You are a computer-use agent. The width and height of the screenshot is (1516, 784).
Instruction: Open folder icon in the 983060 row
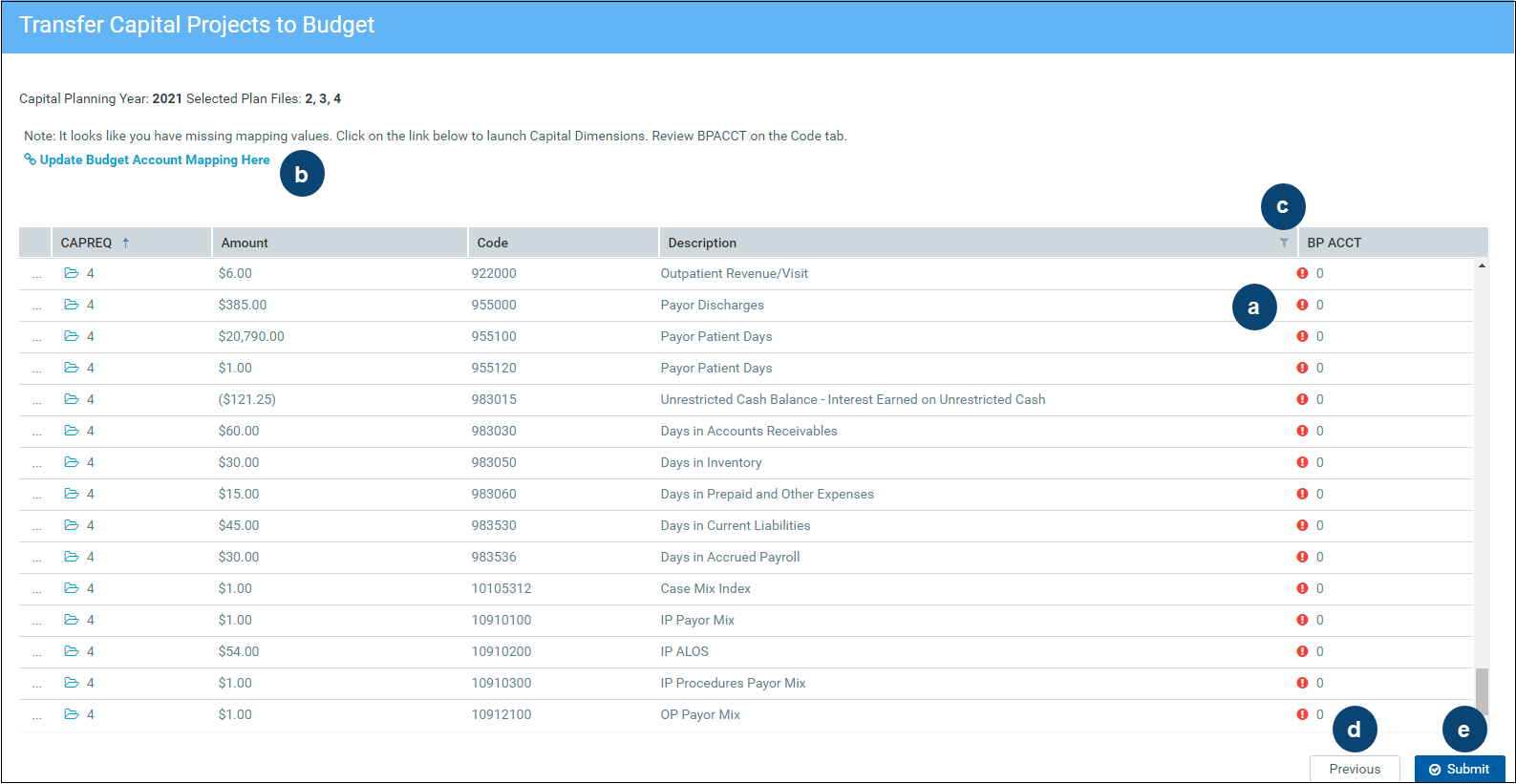click(x=72, y=494)
